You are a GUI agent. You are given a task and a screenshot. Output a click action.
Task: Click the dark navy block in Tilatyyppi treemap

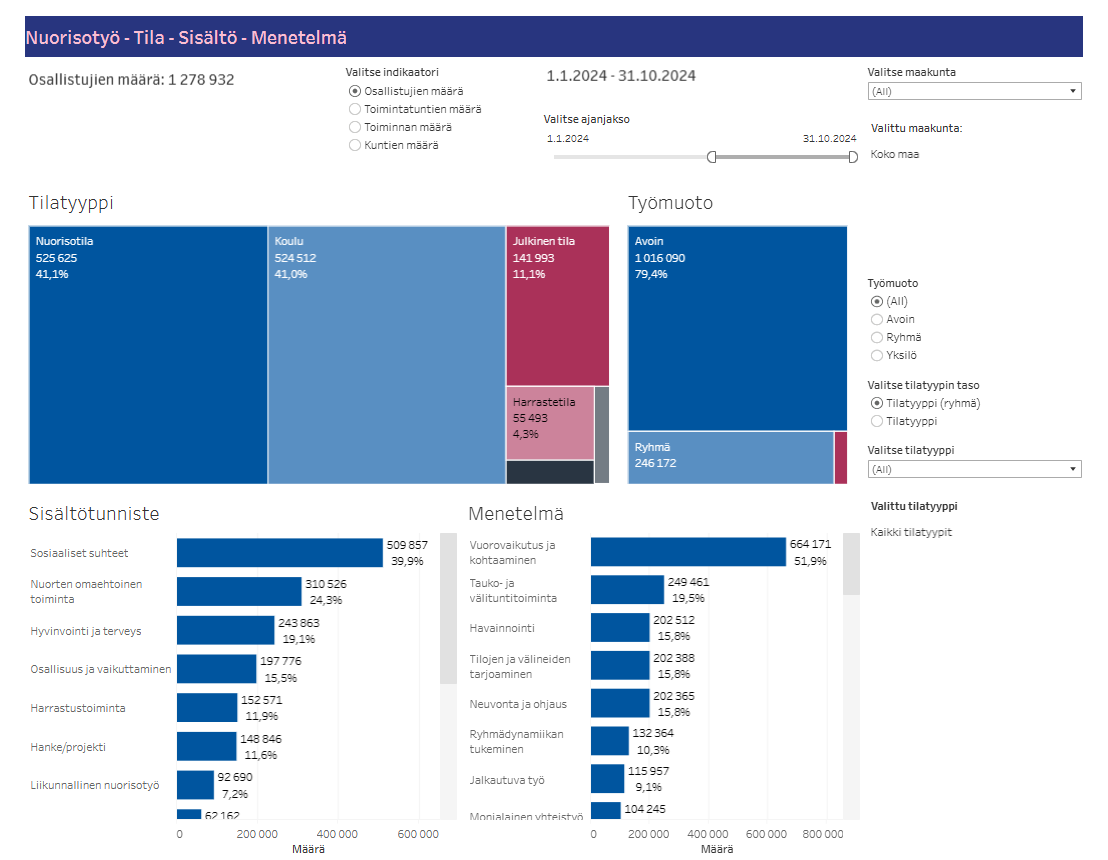550,472
